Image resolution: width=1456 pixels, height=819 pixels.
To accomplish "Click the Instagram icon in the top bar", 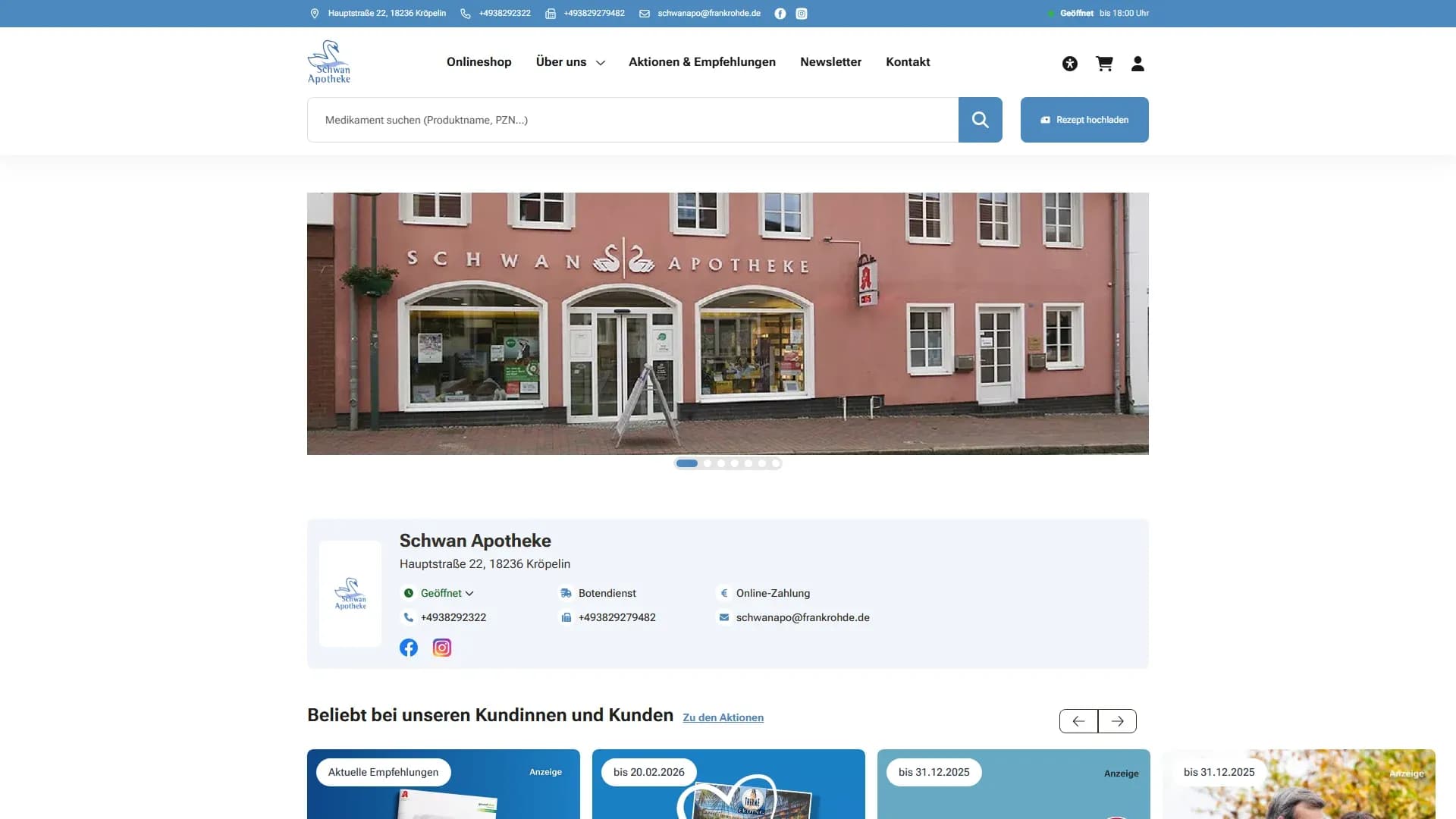I will tap(802, 13).
